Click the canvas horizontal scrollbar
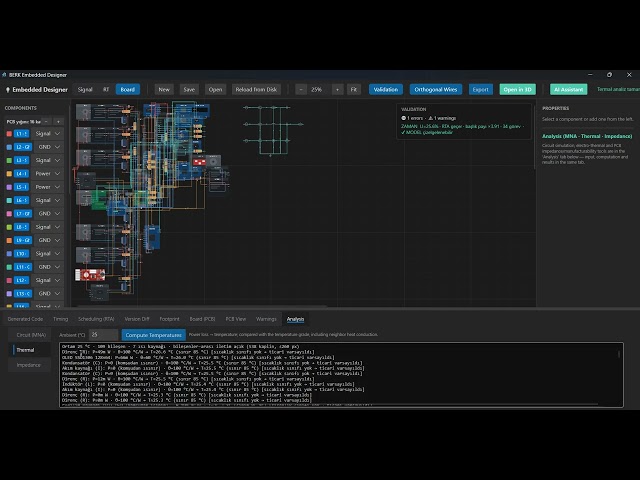This screenshot has height=480, width=640. pyautogui.click(x=202, y=306)
